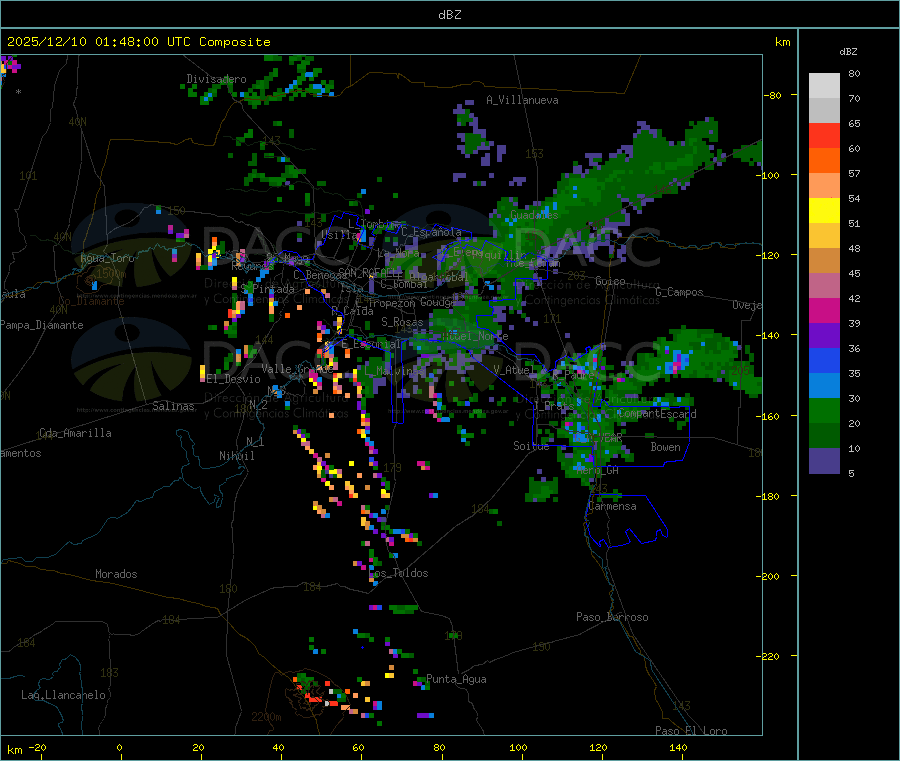The width and height of the screenshot is (900, 761).
Task: Click the Los_Toldos map label
Action: (x=398, y=573)
